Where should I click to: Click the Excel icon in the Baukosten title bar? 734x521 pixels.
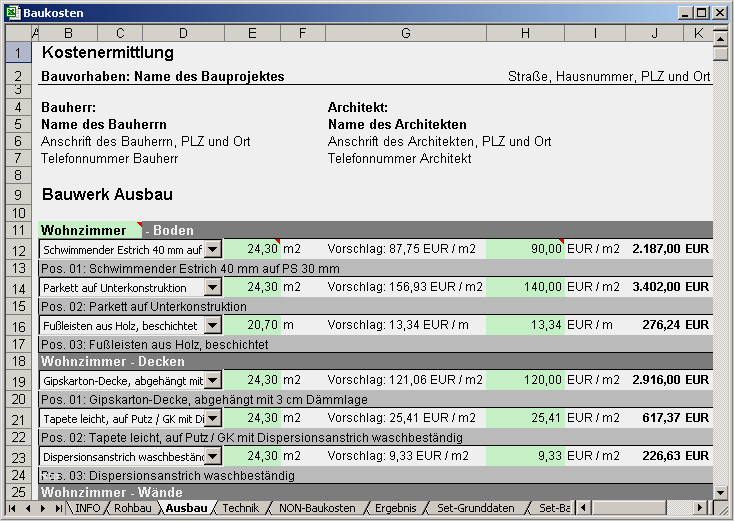13,13
